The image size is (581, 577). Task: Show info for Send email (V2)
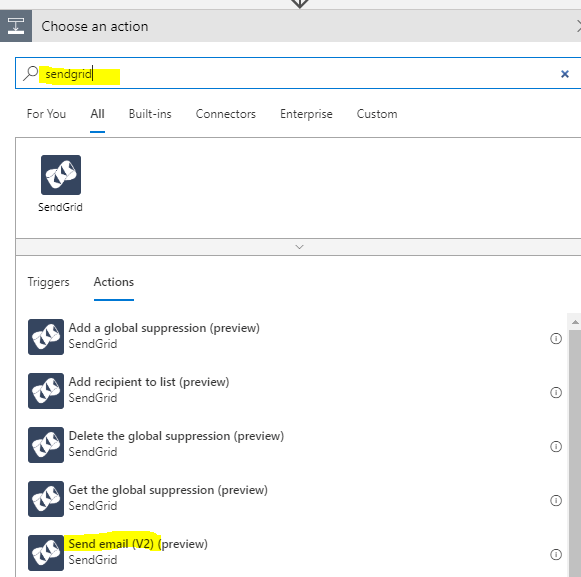coord(556,554)
